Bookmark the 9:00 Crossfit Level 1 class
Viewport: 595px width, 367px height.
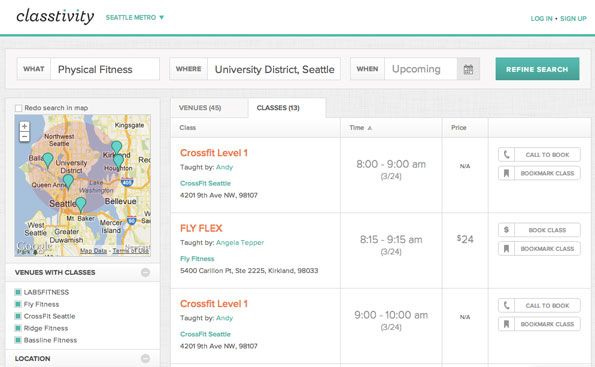(539, 324)
